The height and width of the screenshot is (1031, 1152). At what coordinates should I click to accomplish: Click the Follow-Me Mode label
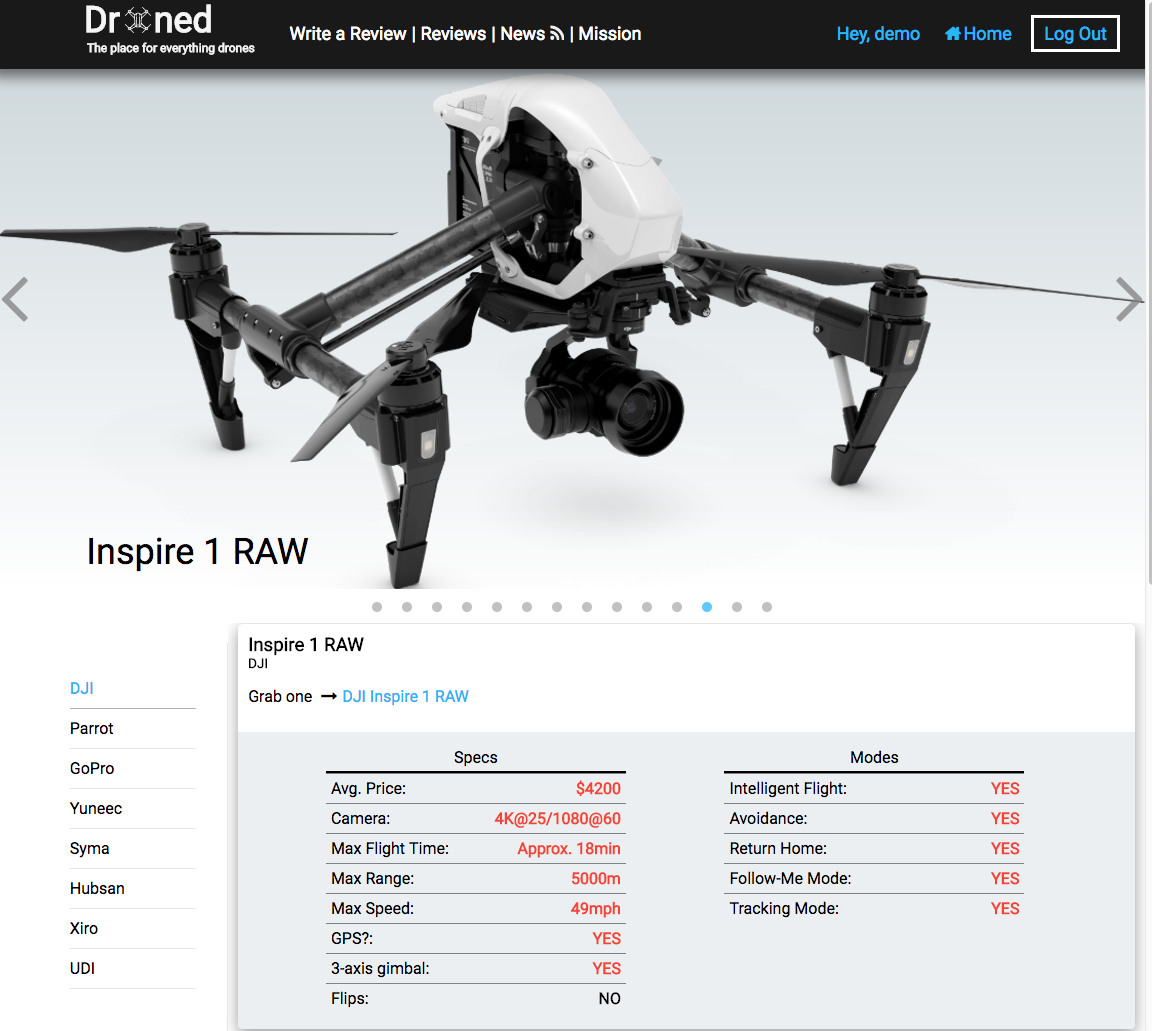click(791, 878)
